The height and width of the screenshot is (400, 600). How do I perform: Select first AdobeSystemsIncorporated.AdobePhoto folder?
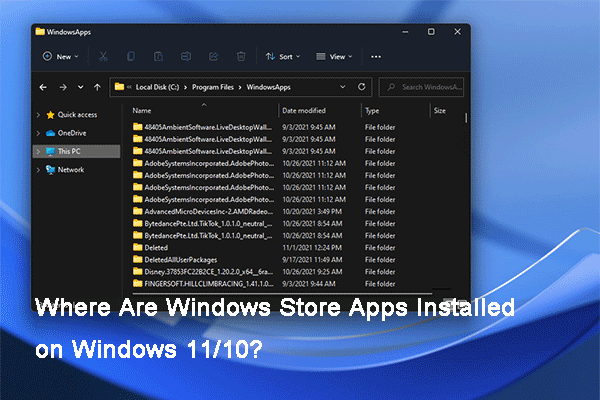[x=209, y=163]
